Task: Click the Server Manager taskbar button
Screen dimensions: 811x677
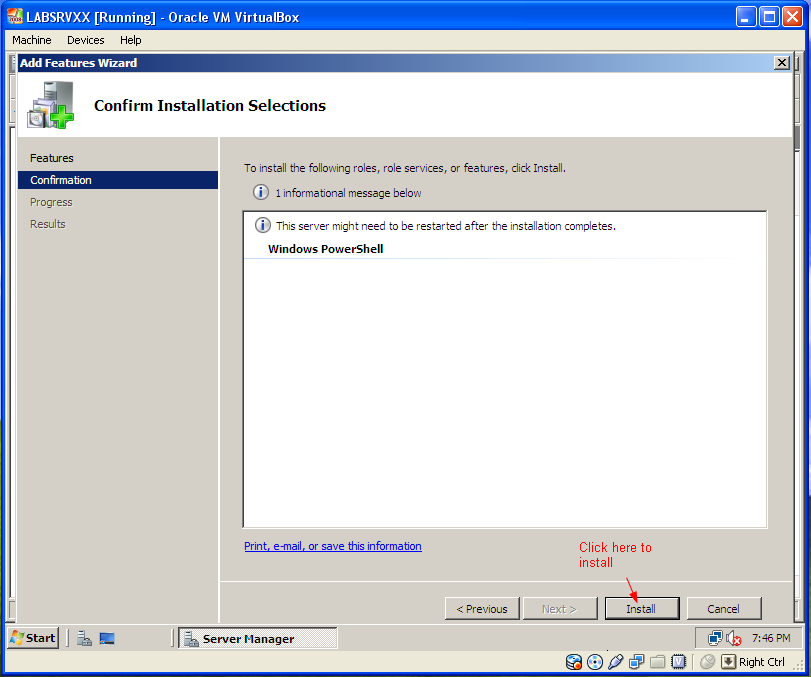Action: [258, 638]
